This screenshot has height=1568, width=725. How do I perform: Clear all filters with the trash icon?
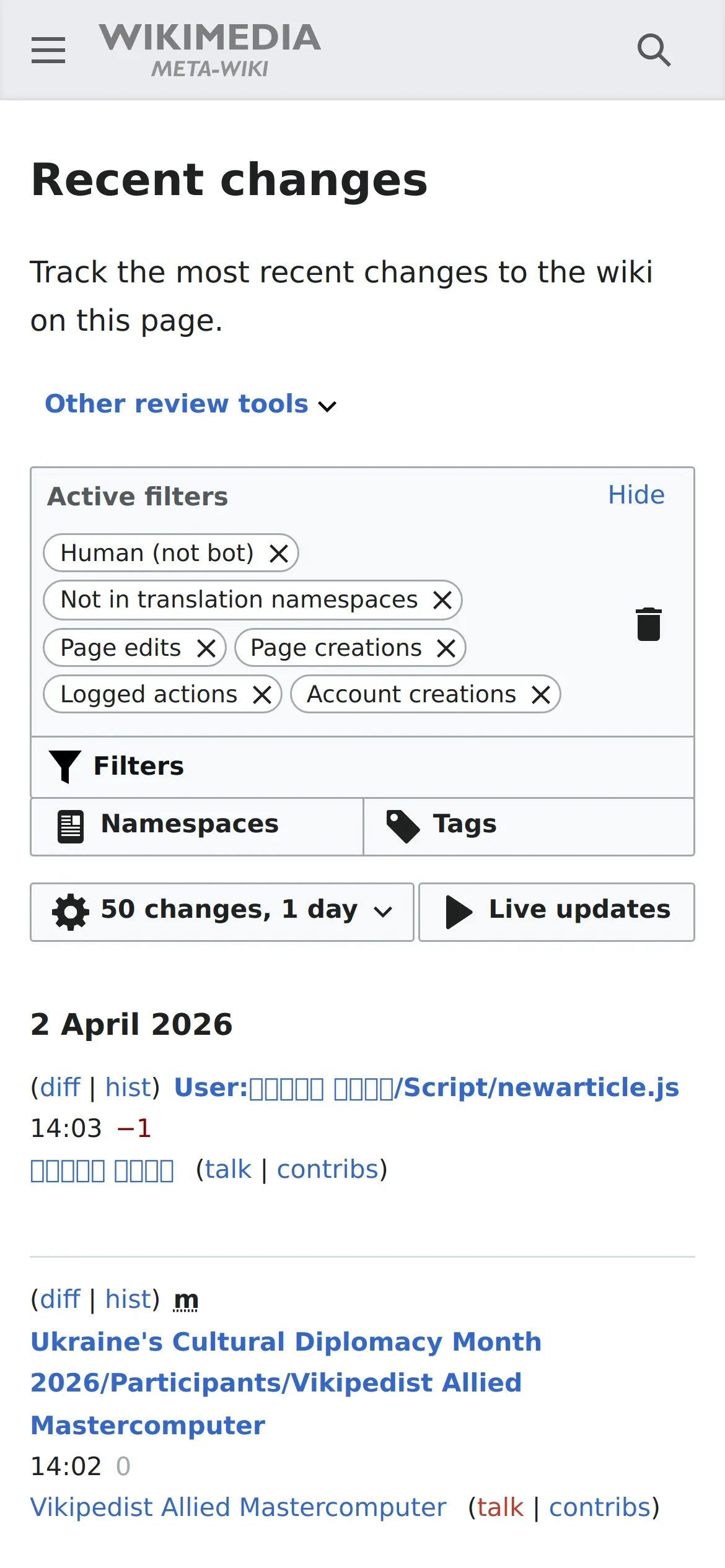pyautogui.click(x=649, y=624)
